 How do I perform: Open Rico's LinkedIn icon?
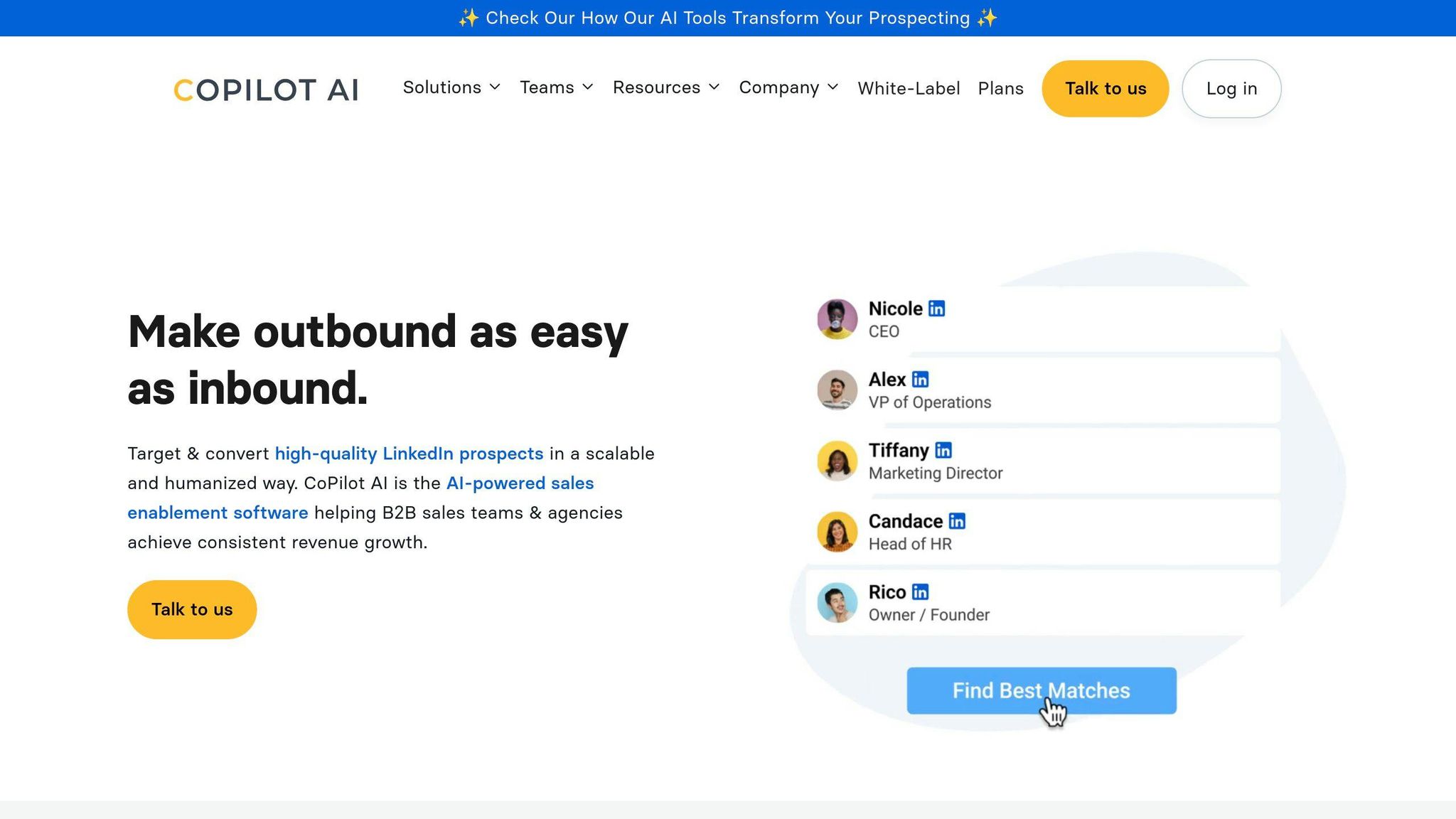920,591
